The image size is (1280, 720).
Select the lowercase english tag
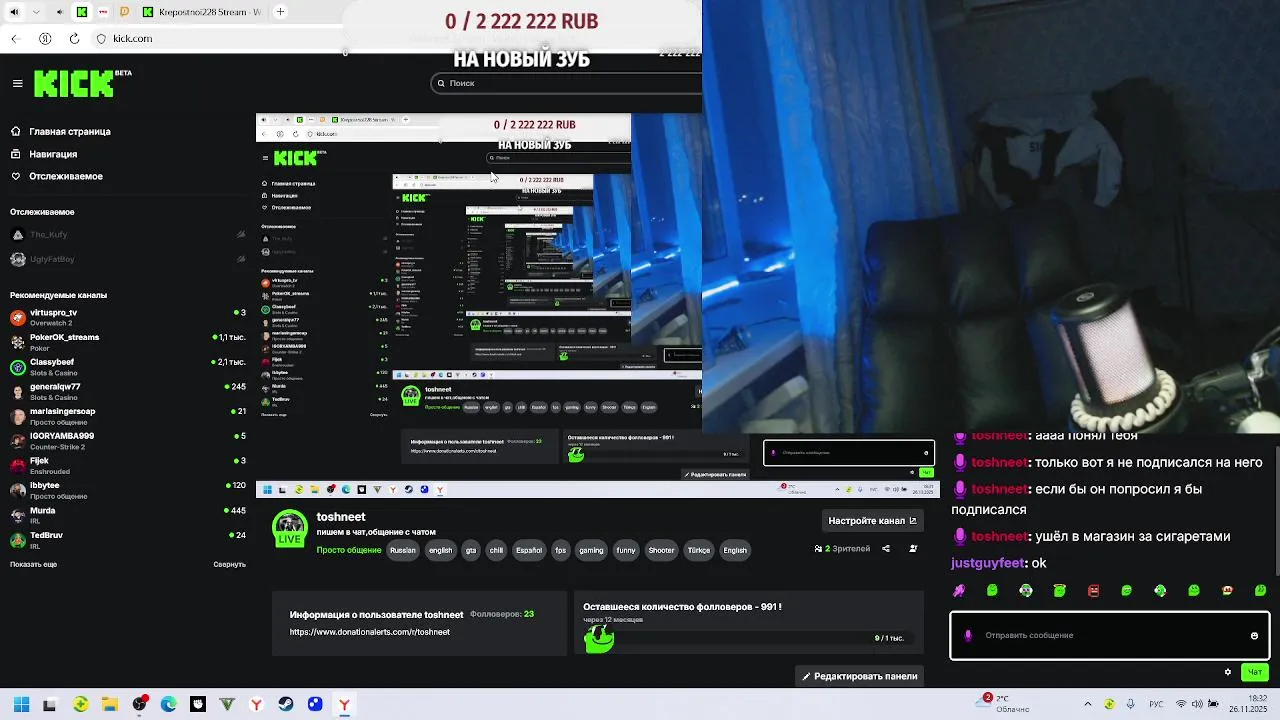coord(440,550)
